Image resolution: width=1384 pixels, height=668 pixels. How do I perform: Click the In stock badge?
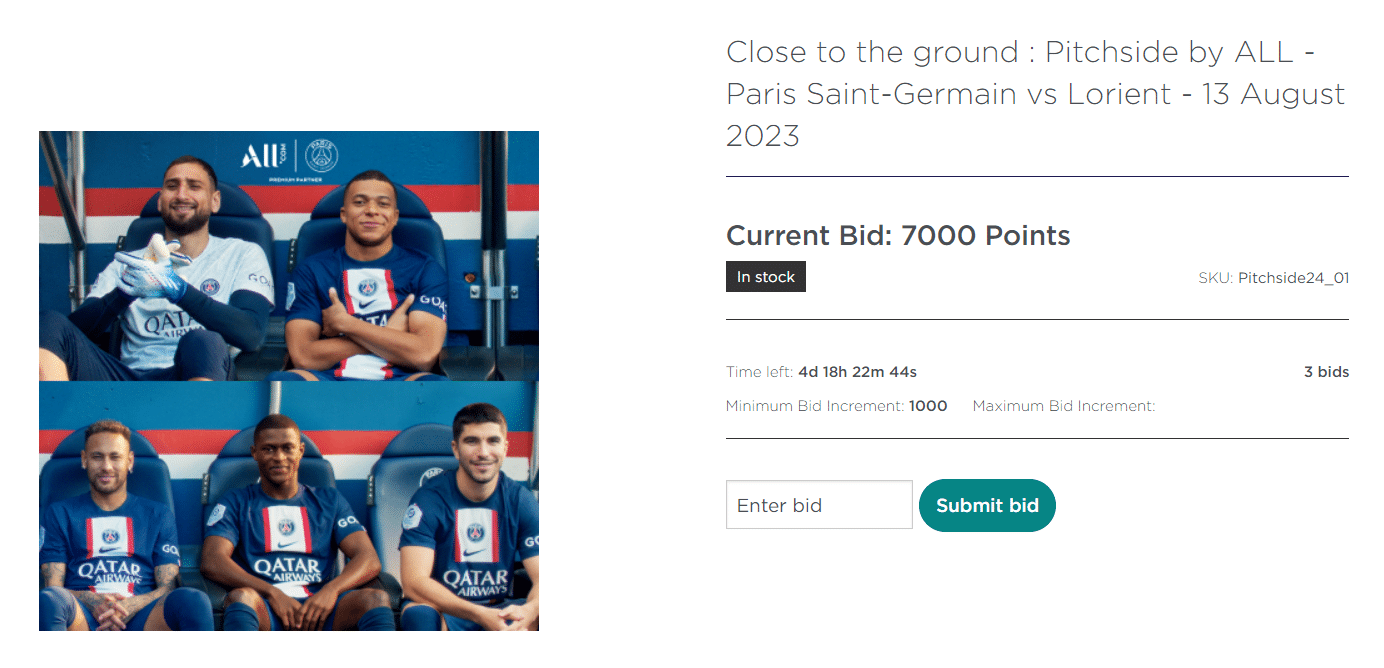pos(766,277)
